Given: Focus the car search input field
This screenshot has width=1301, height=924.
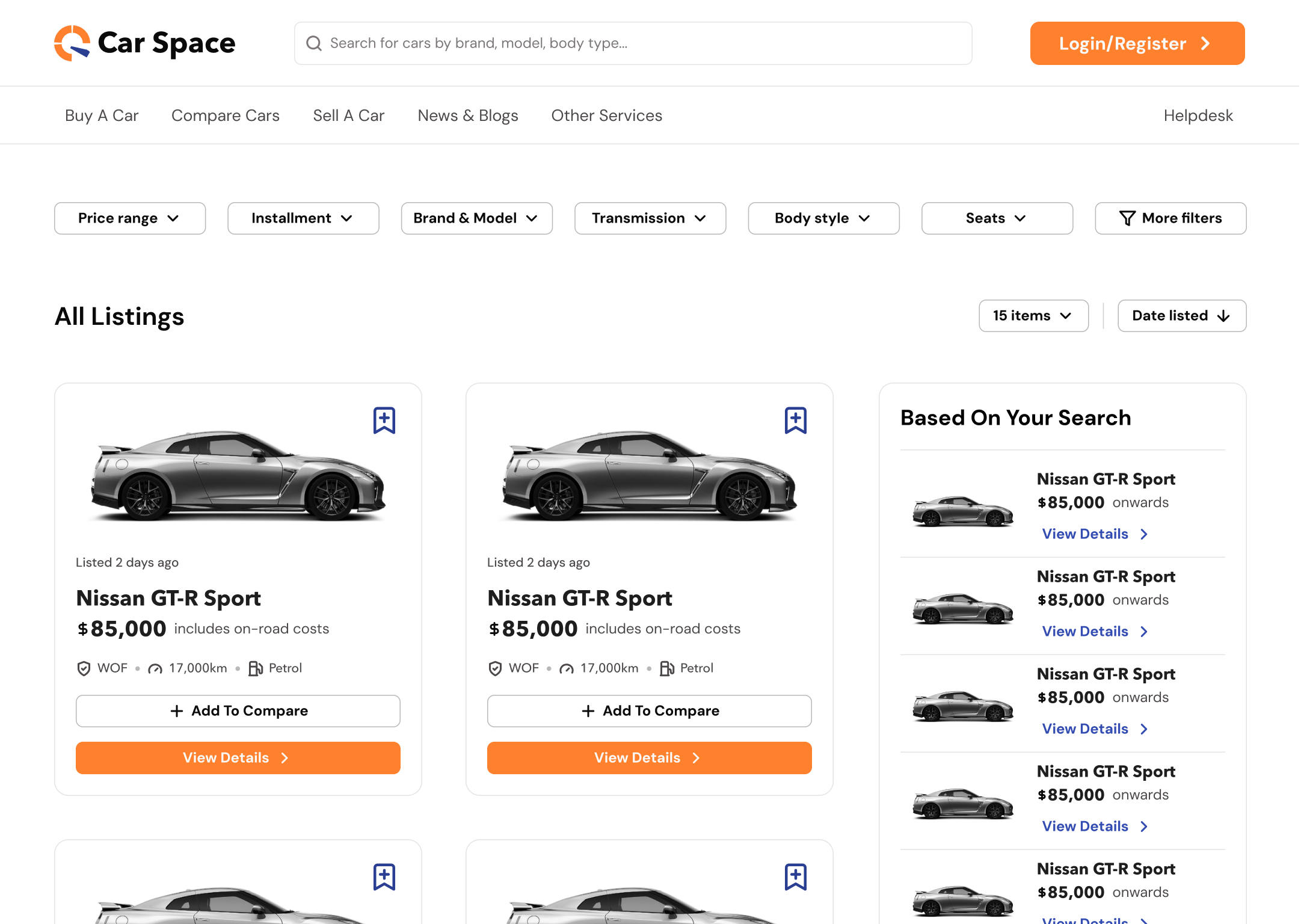Looking at the screenshot, I should [633, 43].
